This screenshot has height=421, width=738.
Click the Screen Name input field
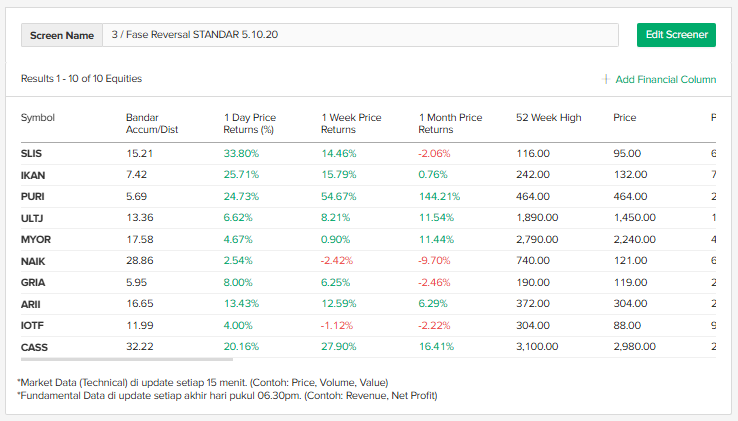click(x=360, y=35)
